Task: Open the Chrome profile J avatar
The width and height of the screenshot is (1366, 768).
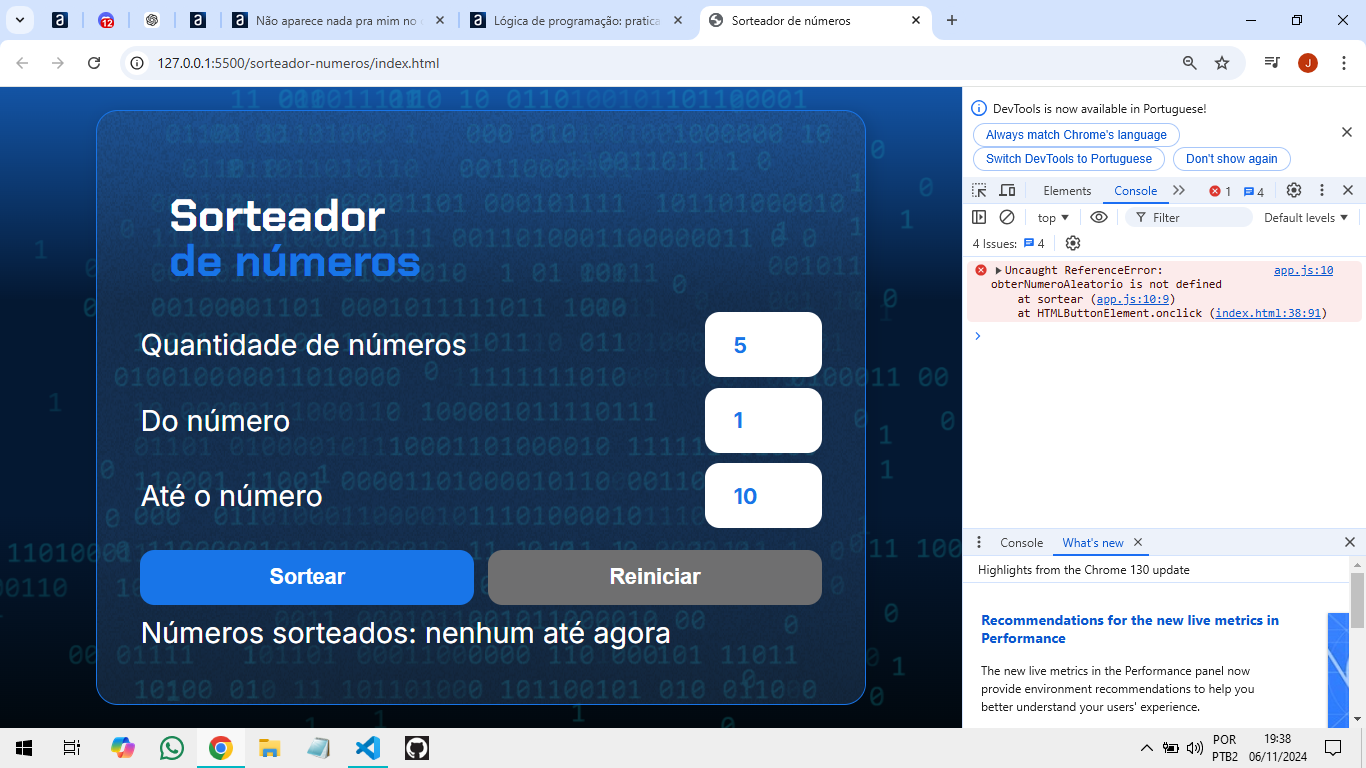Action: click(1308, 63)
